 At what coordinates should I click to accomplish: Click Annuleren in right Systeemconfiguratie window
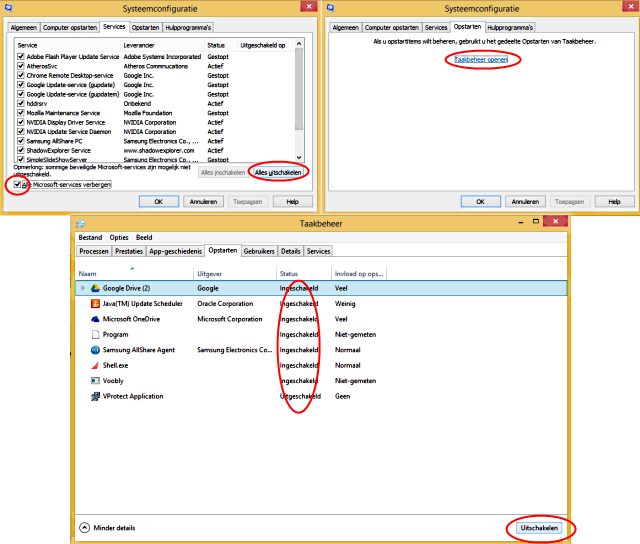(525, 202)
